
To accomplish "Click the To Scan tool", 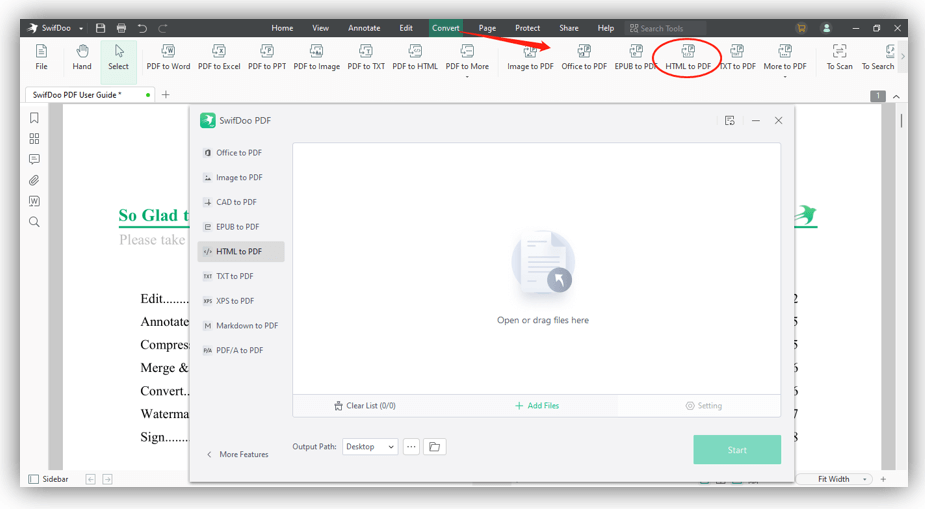I will (839, 57).
